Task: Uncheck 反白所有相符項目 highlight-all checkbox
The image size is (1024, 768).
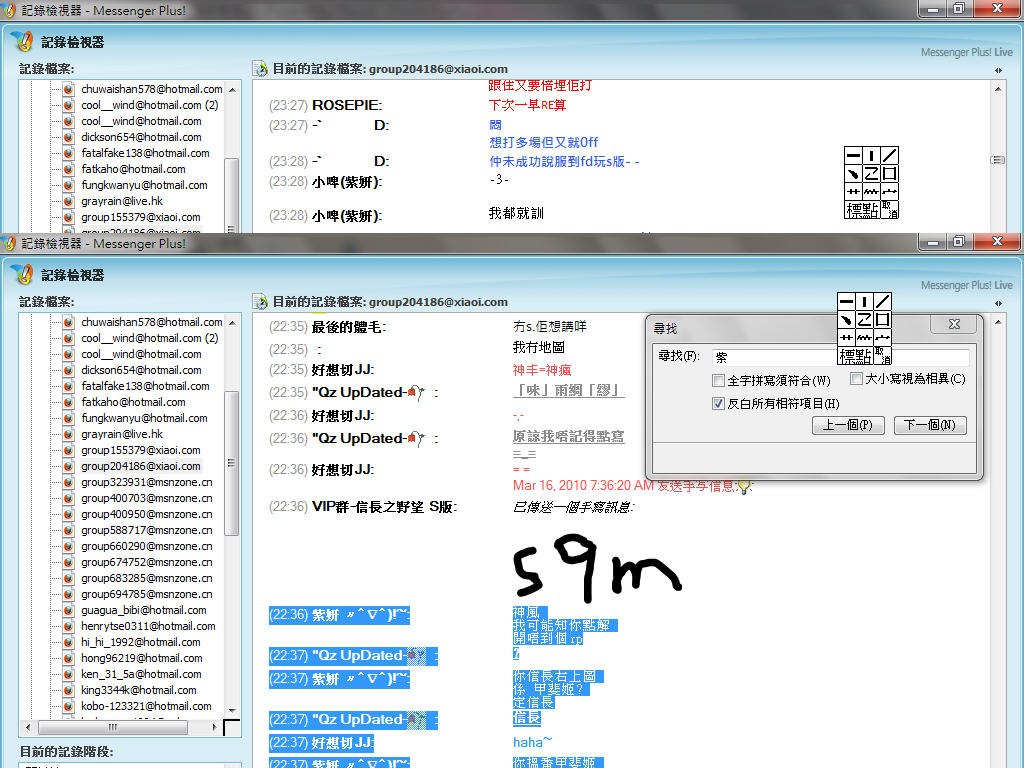Action: pyautogui.click(x=718, y=404)
